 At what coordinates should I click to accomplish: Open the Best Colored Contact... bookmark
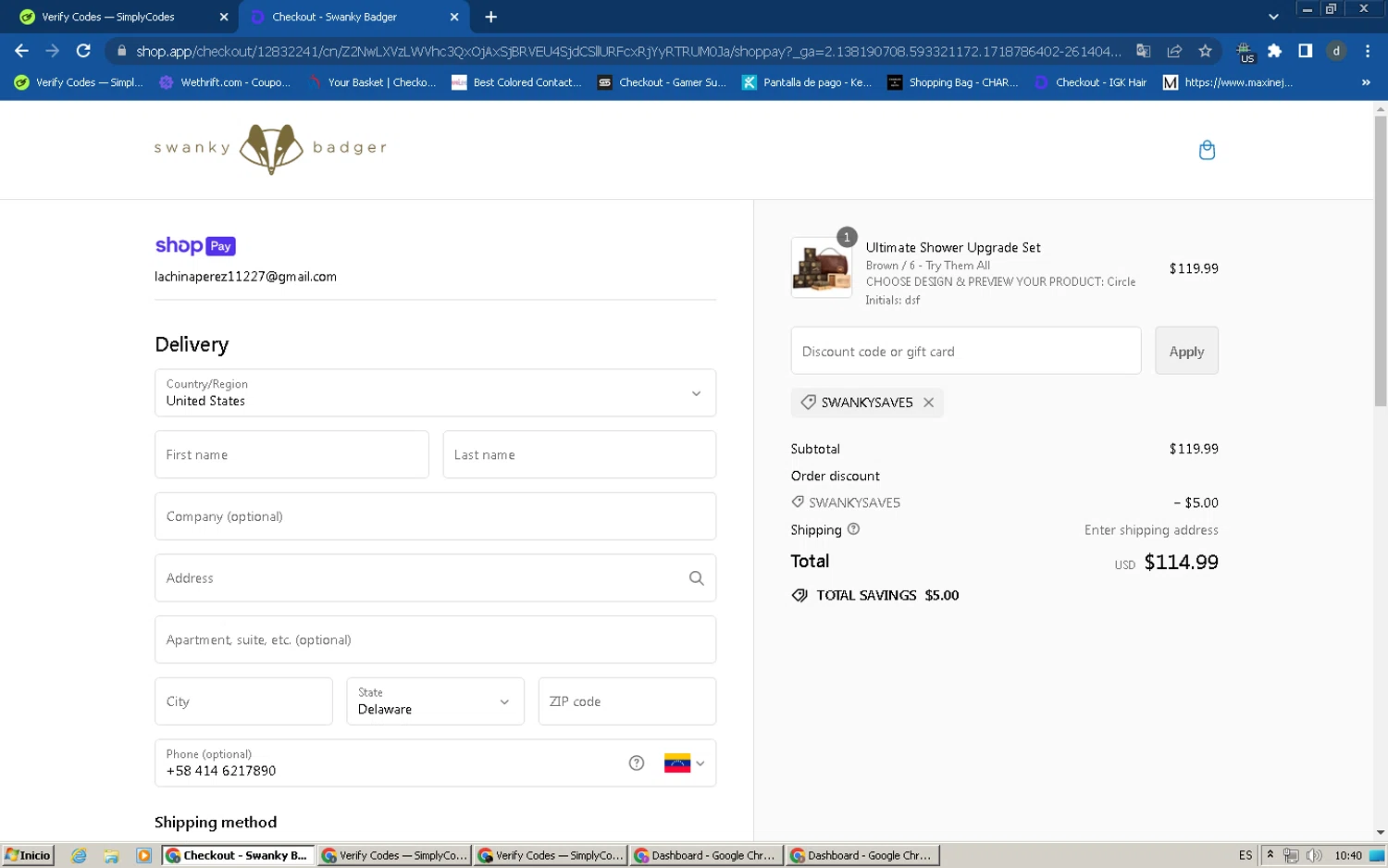tap(516, 82)
